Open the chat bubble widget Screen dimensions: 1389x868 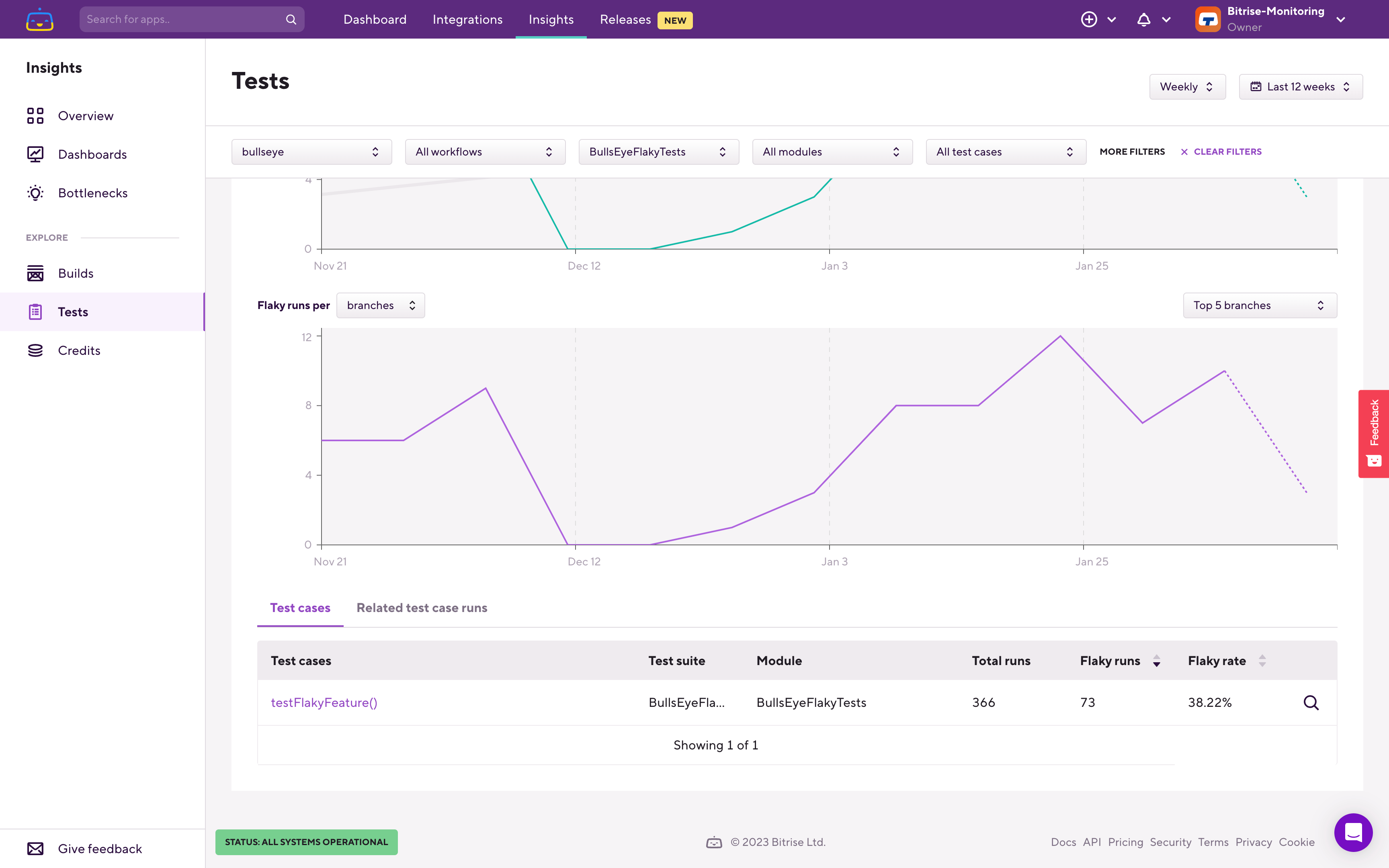coord(1353,832)
